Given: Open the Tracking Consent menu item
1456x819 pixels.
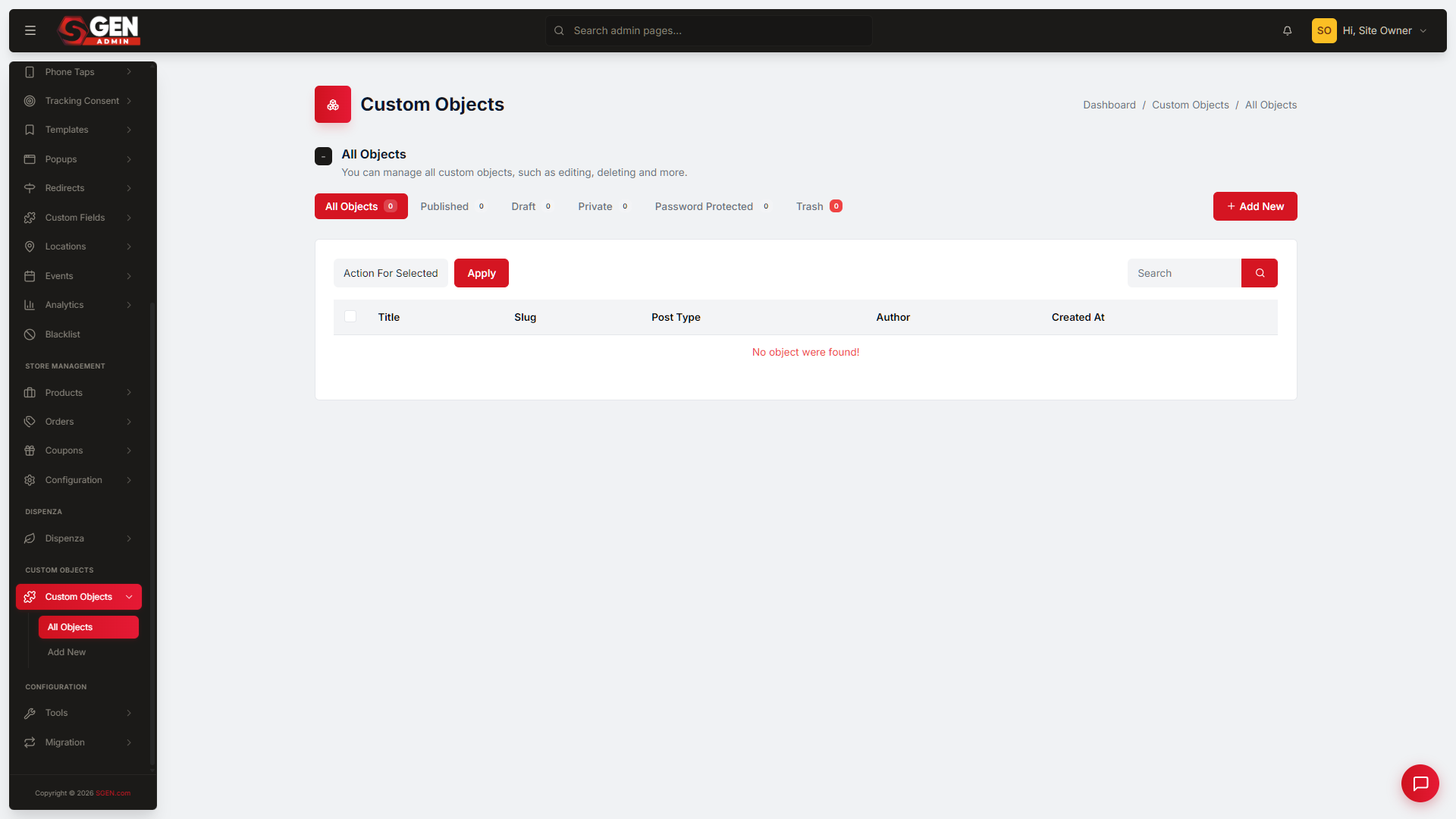Looking at the screenshot, I should tap(79, 101).
